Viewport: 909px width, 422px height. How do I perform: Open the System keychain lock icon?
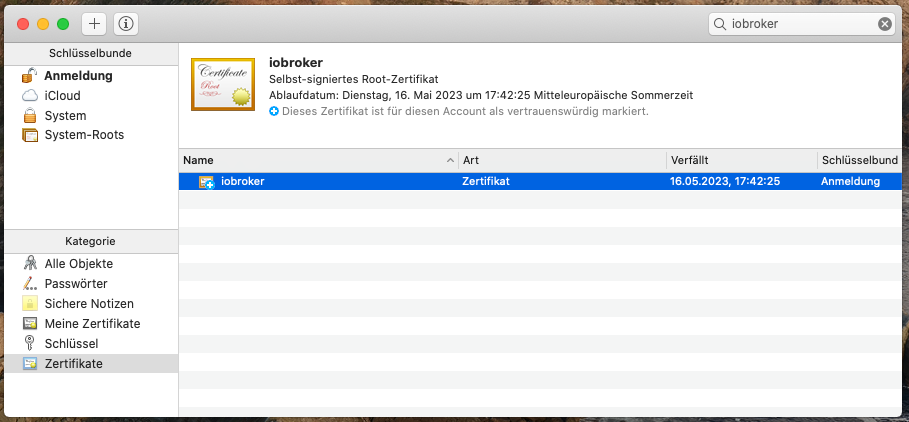click(x=30, y=116)
